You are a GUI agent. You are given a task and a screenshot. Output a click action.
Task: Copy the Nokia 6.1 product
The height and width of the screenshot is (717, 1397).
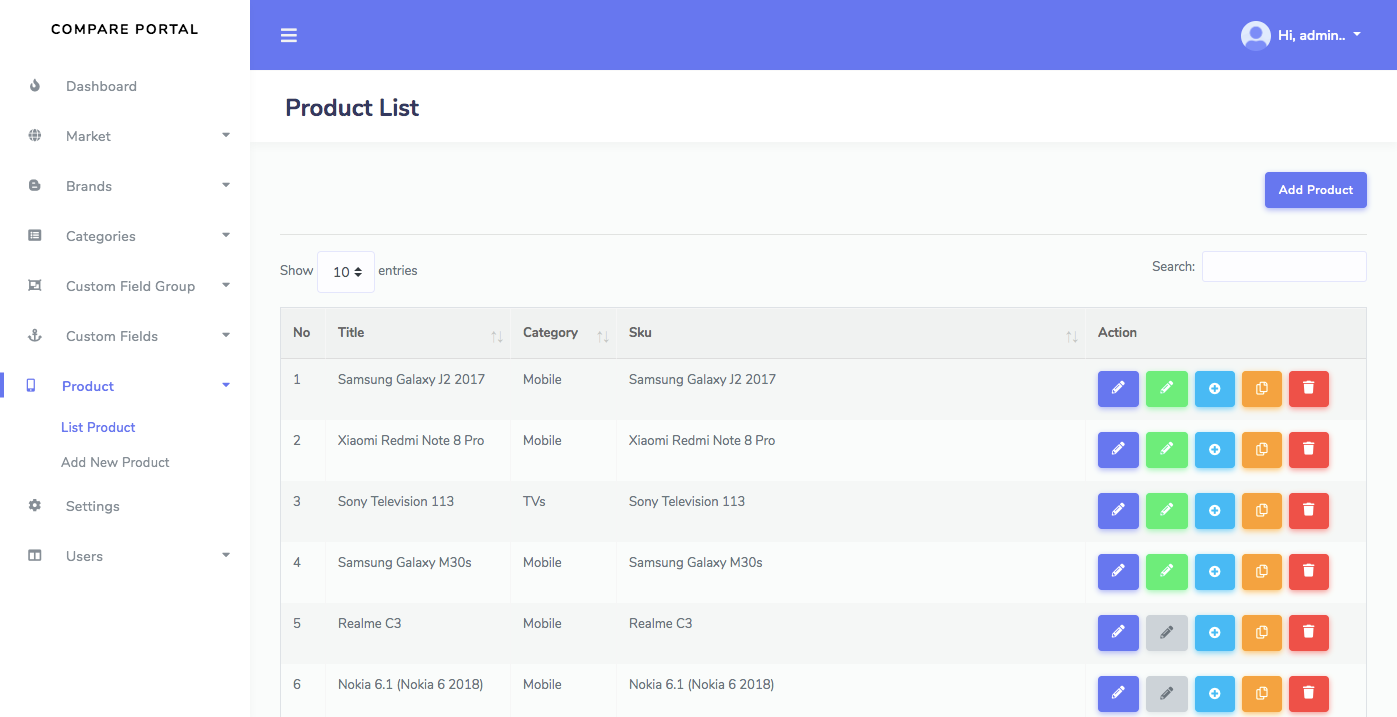point(1261,694)
